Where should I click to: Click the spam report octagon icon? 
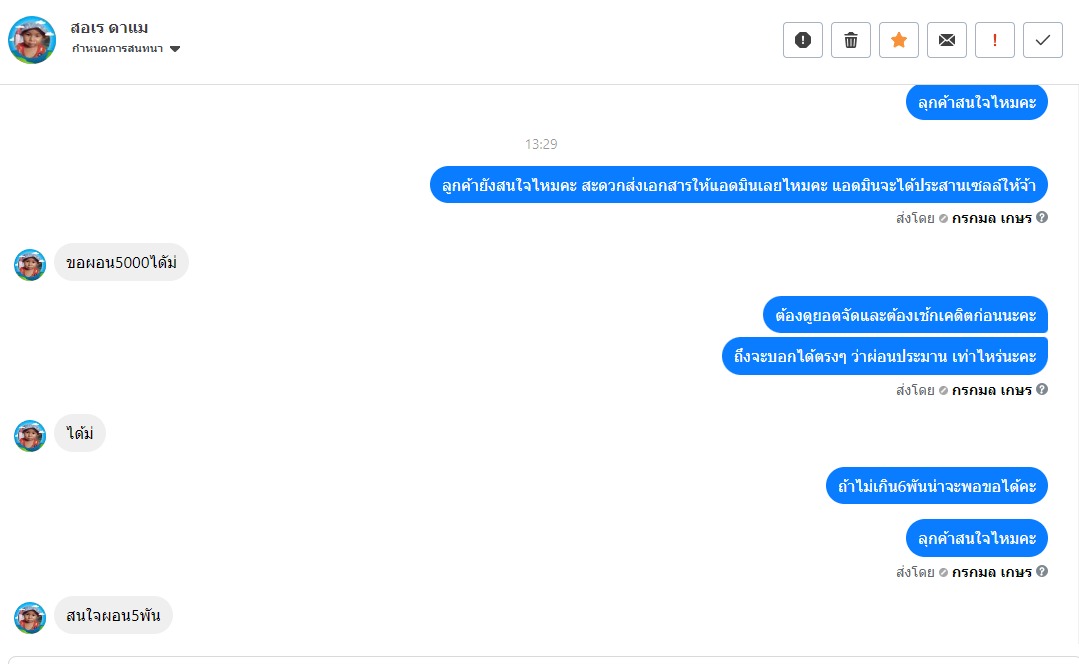(x=802, y=40)
